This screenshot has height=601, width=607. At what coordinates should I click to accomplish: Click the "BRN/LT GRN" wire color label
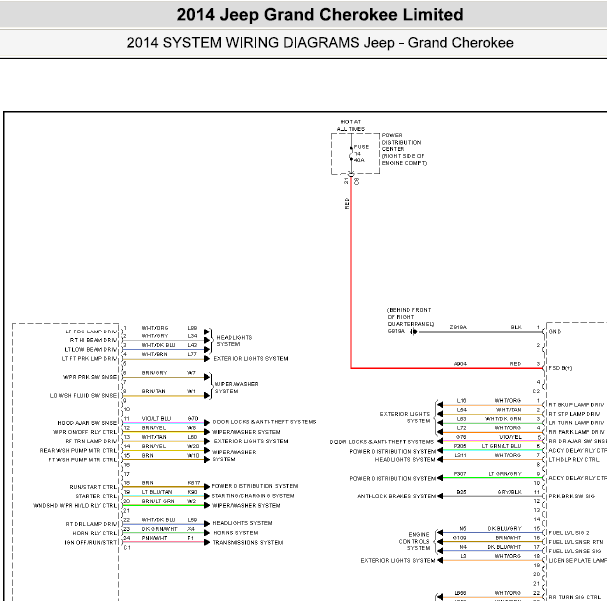pos(158,501)
